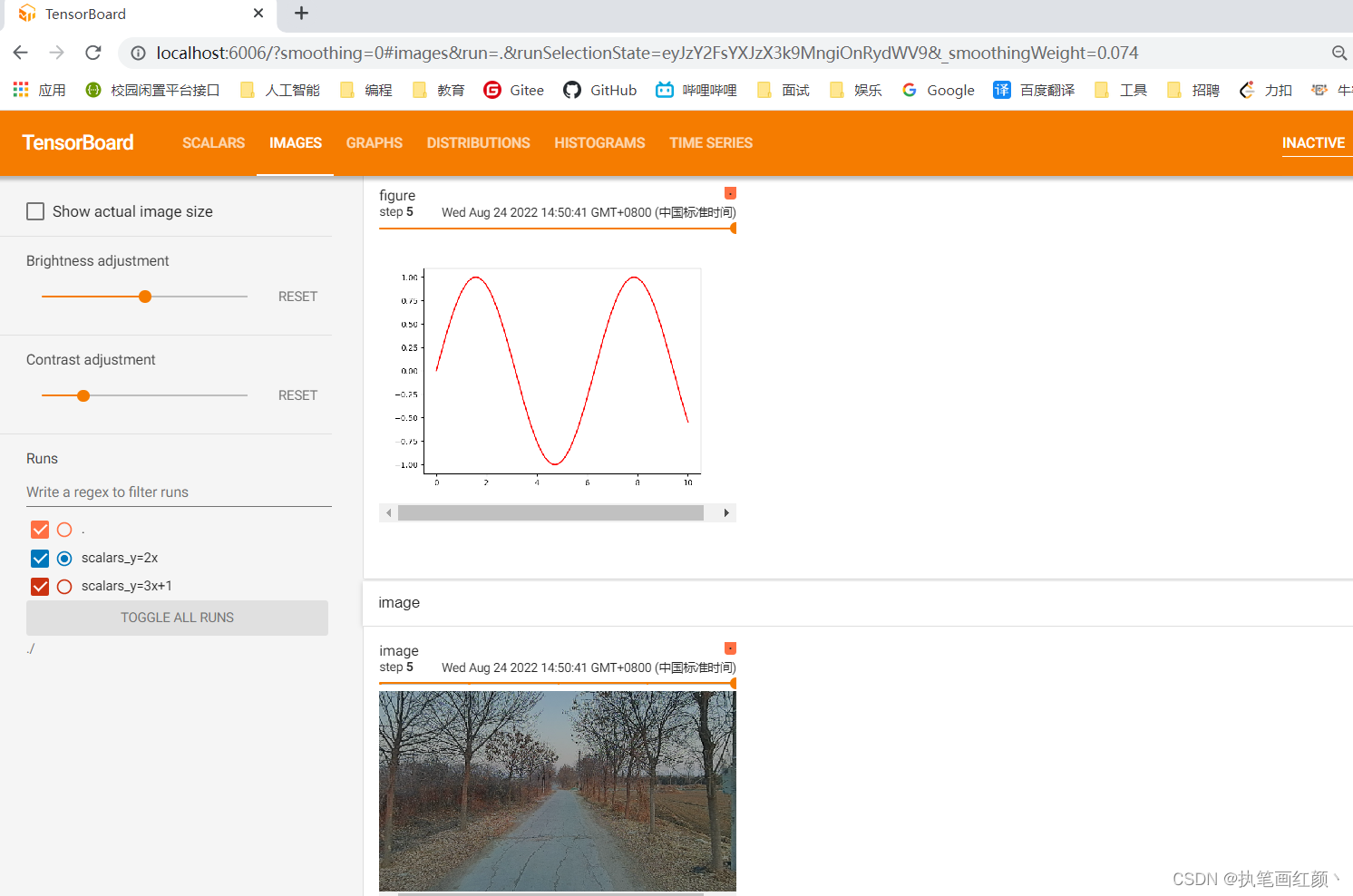Viewport: 1353px width, 896px height.
Task: Open the 编程 bookmark folder
Action: point(365,90)
